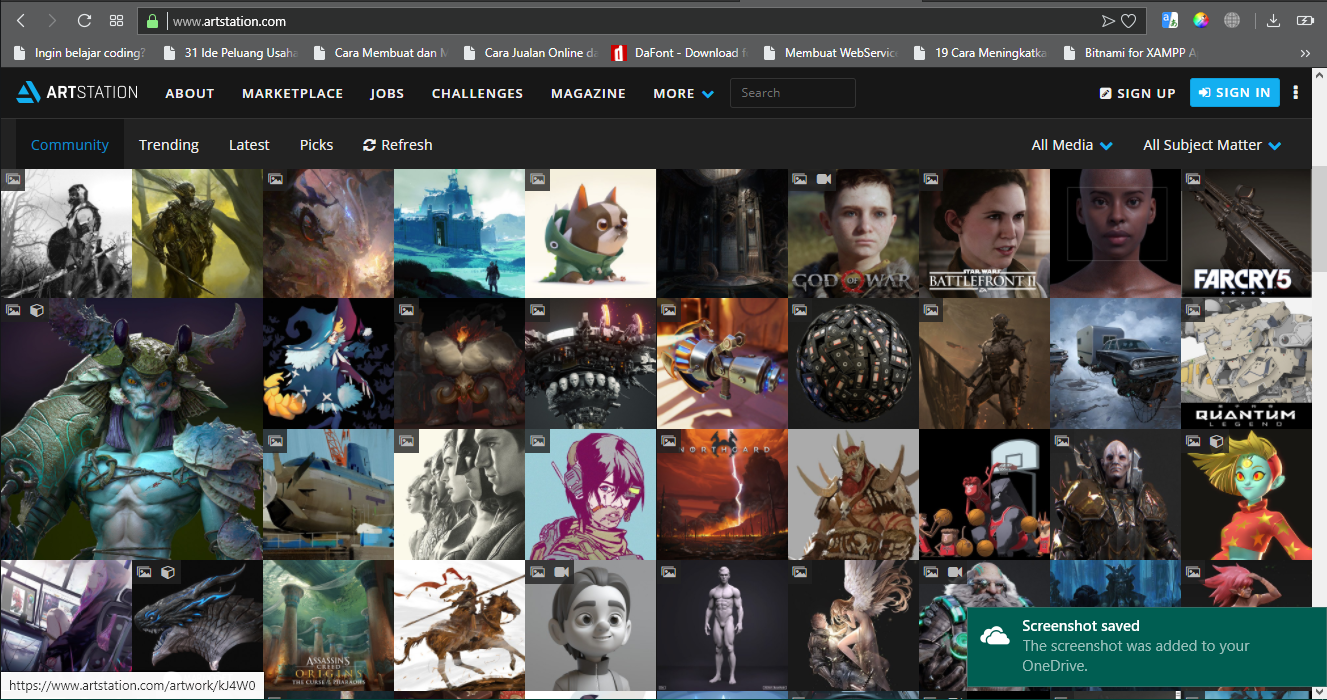Open 'Membuat WebService' bookmark
Viewport: 1327px width, 700px height.
tap(831, 53)
